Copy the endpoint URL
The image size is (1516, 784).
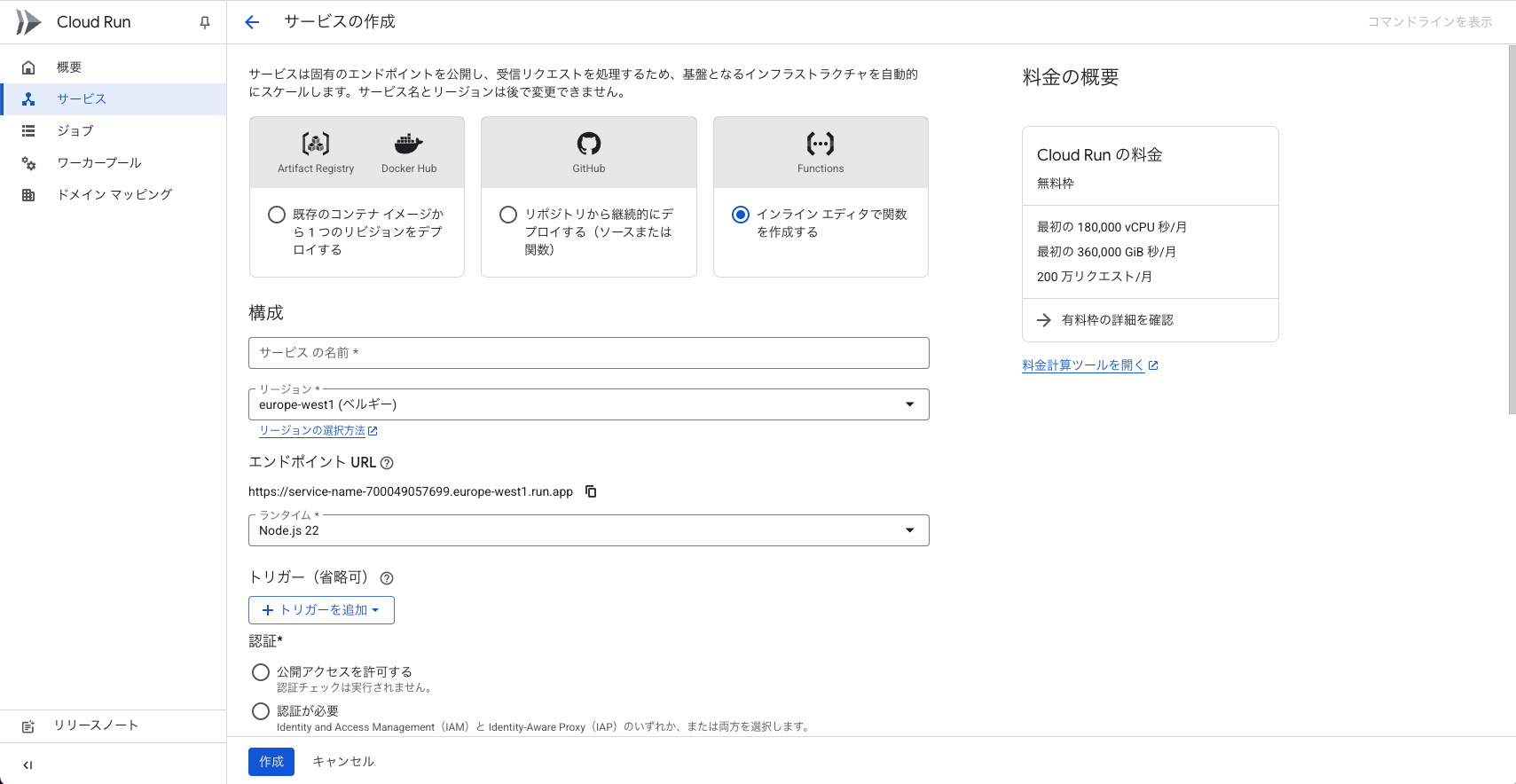591,491
